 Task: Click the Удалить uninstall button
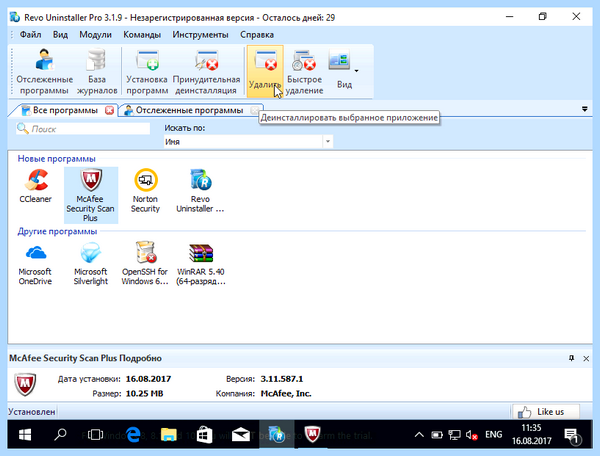click(265, 71)
